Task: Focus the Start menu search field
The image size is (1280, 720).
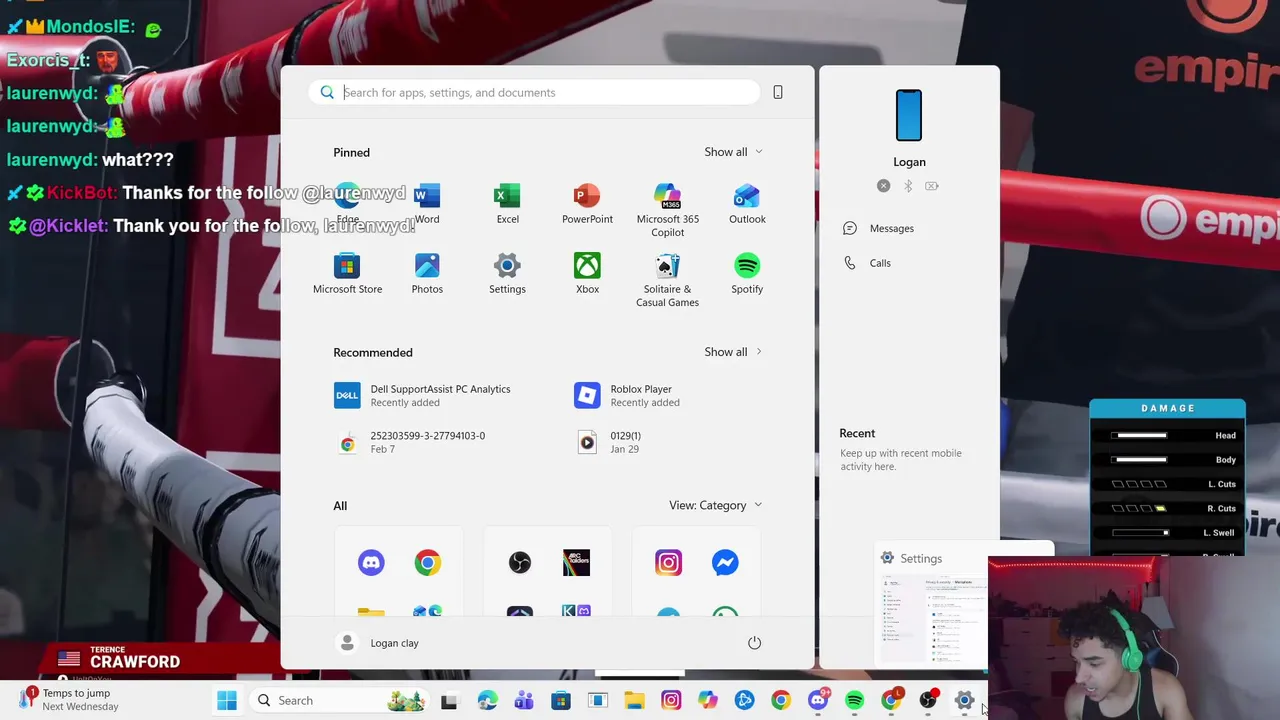Action: point(534,92)
